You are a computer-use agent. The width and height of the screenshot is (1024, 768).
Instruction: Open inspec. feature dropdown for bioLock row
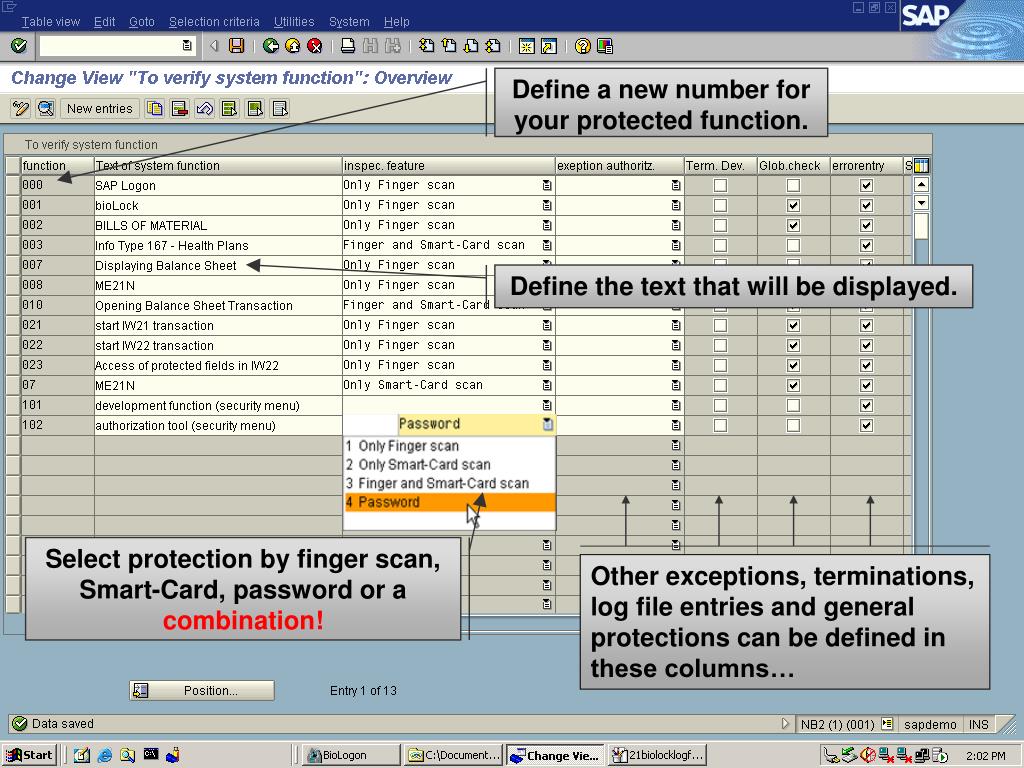point(547,206)
